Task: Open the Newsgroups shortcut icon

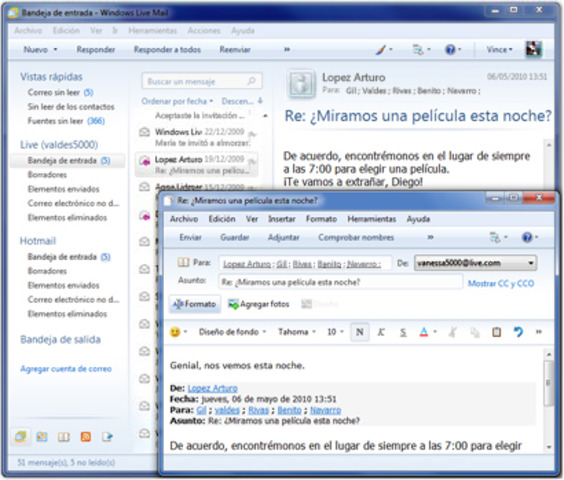Action: coord(107,437)
